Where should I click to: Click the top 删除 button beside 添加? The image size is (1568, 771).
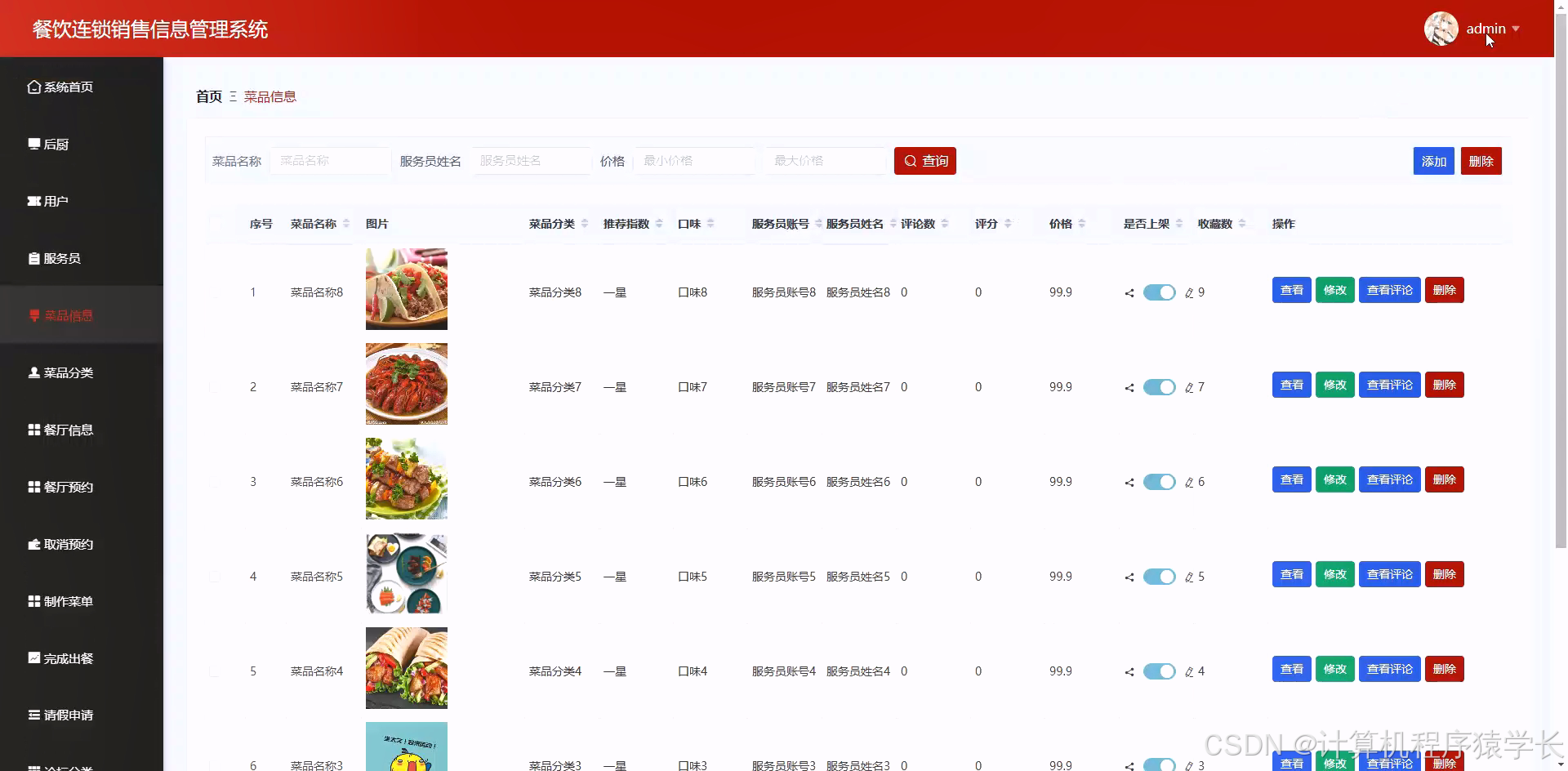coord(1481,161)
